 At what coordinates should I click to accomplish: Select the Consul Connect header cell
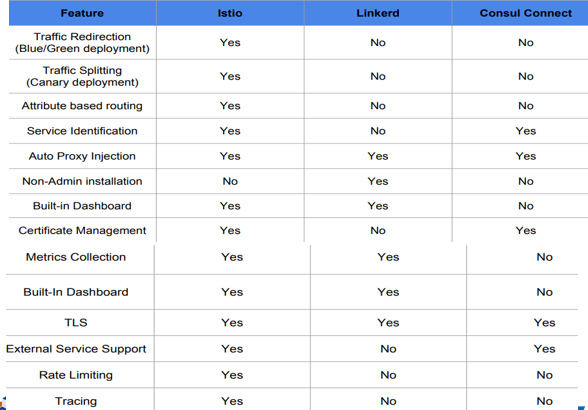tap(525, 13)
